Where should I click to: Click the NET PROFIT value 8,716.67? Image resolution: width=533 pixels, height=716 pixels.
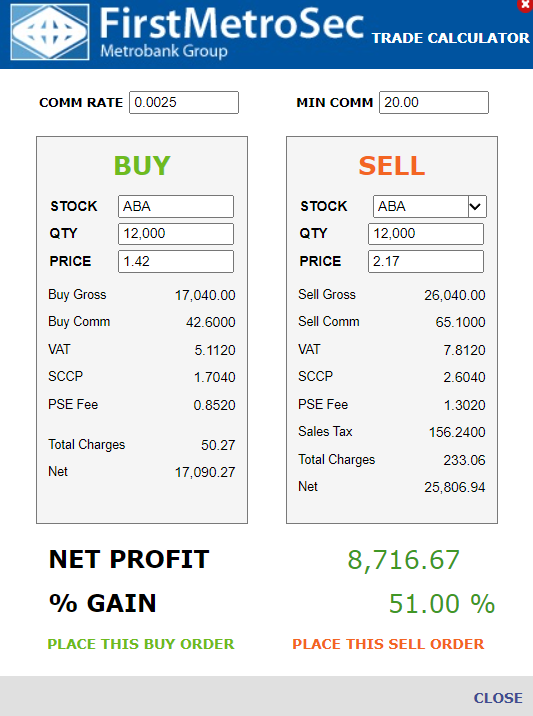(403, 560)
